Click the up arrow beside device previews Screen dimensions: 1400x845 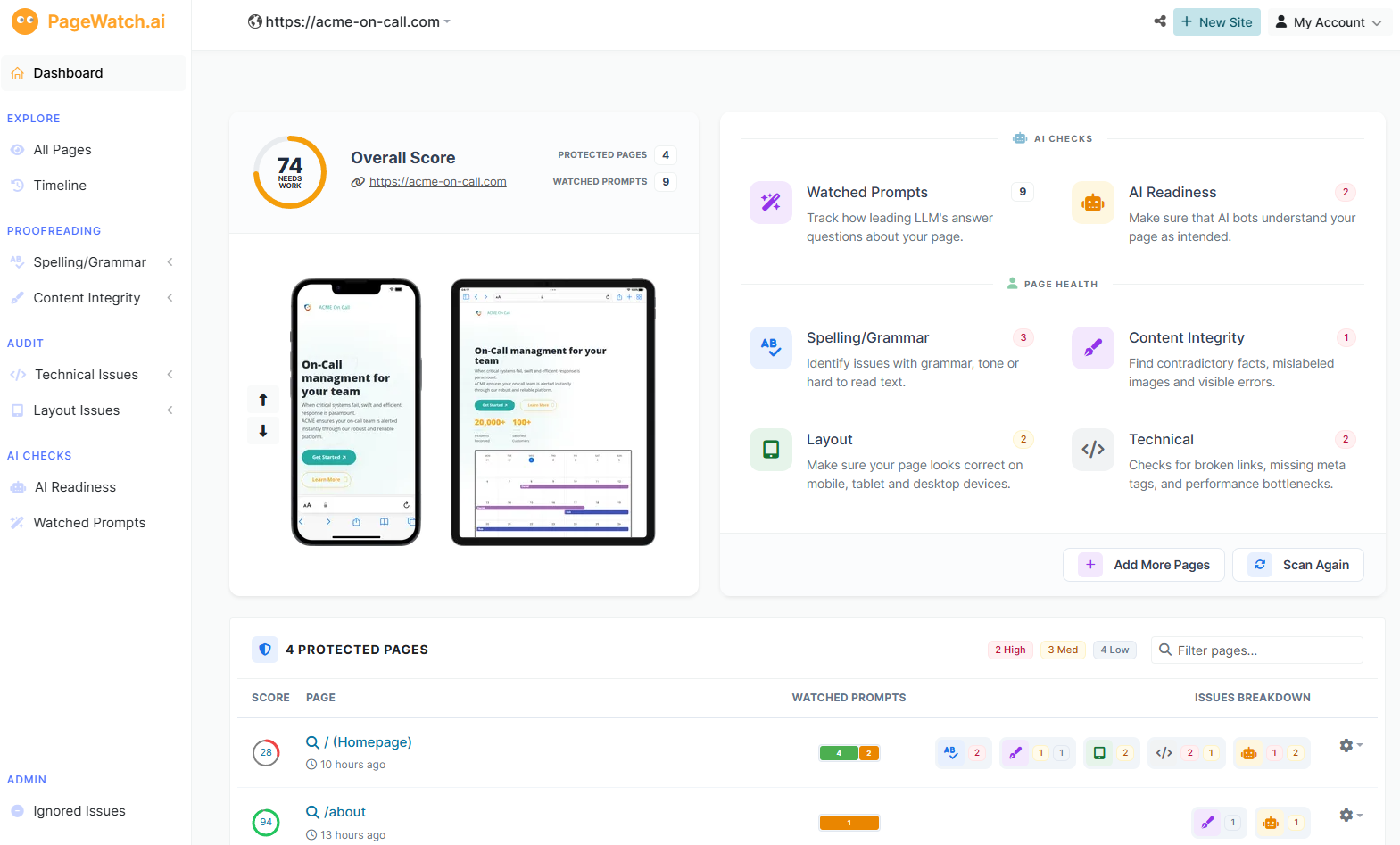(x=263, y=400)
